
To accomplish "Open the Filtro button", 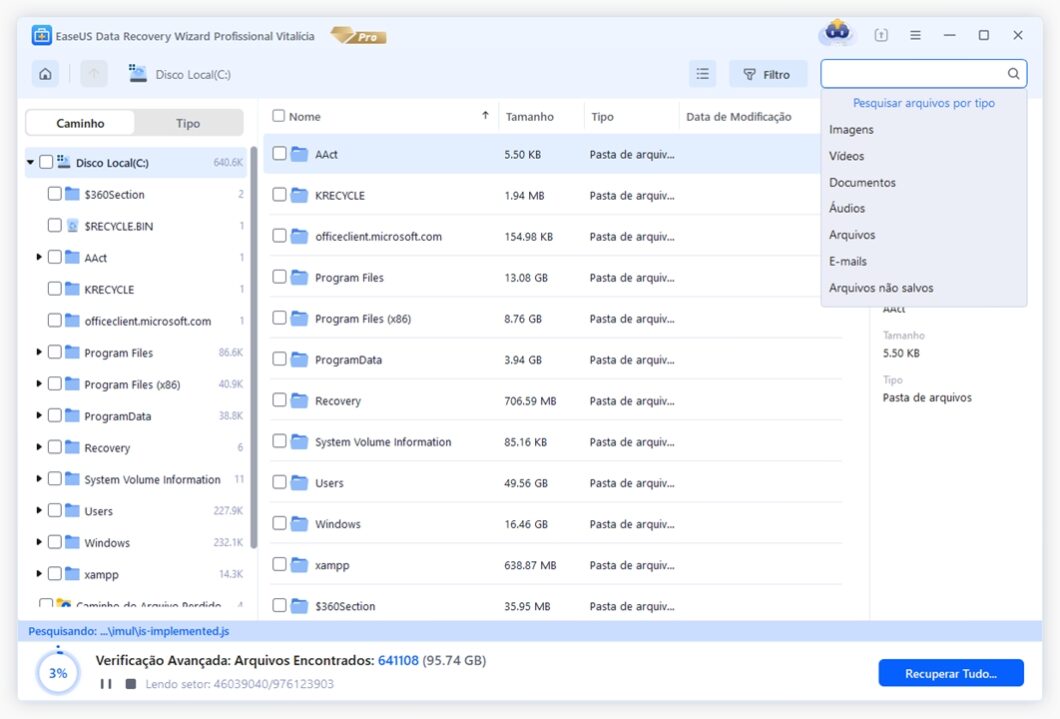I will coord(767,73).
